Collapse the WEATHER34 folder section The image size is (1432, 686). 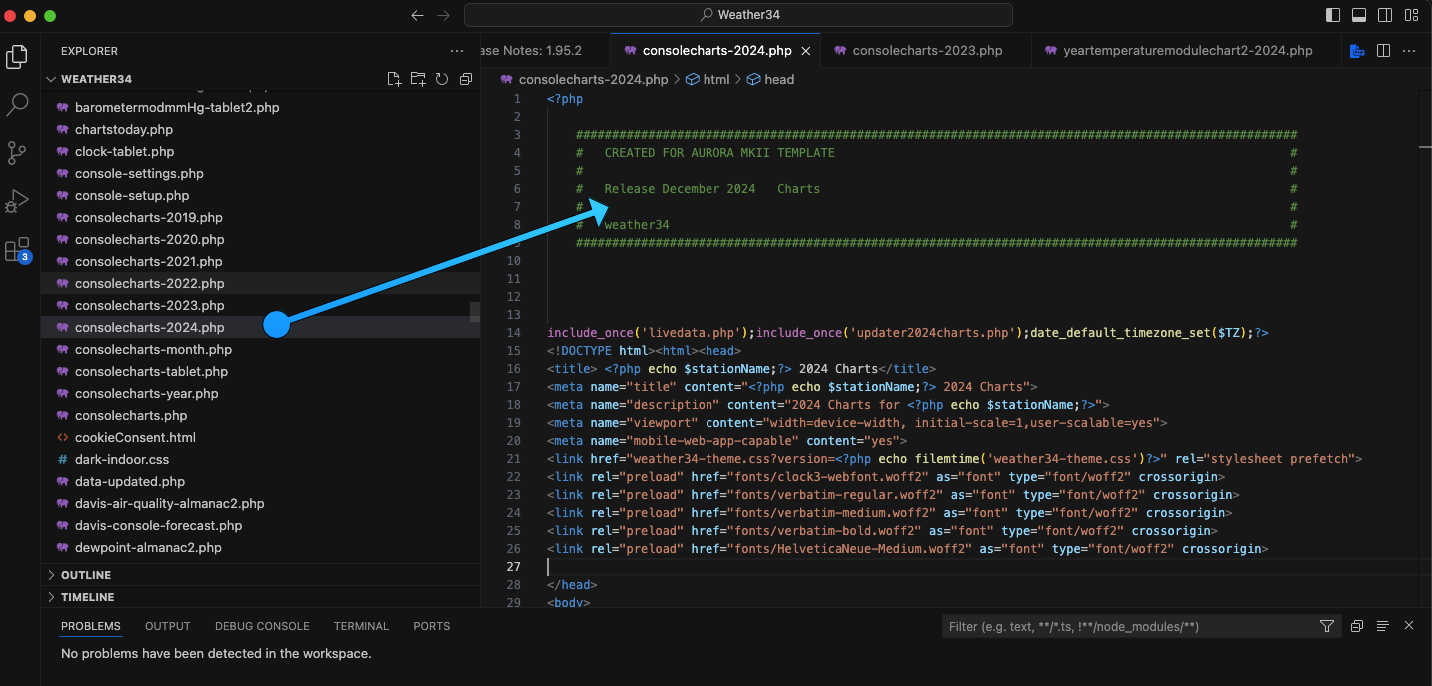pyautogui.click(x=260, y=79)
